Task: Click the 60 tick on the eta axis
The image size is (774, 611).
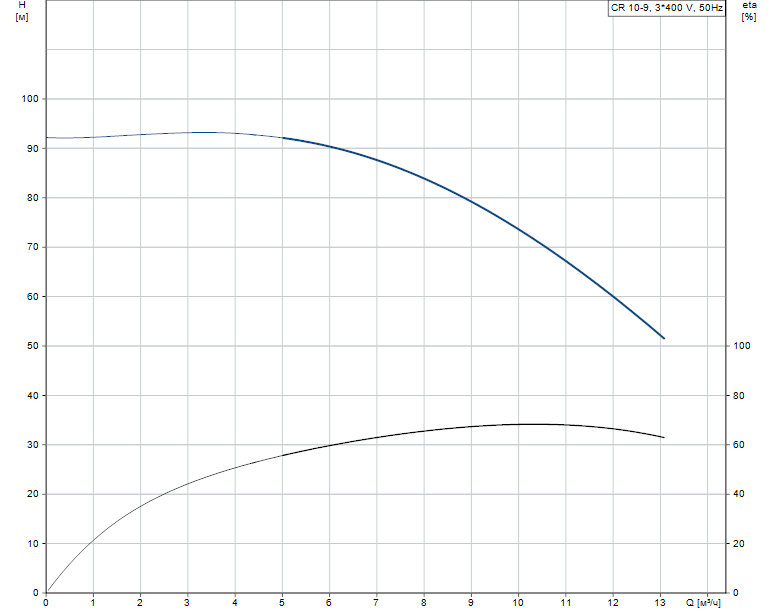Action: pos(739,445)
